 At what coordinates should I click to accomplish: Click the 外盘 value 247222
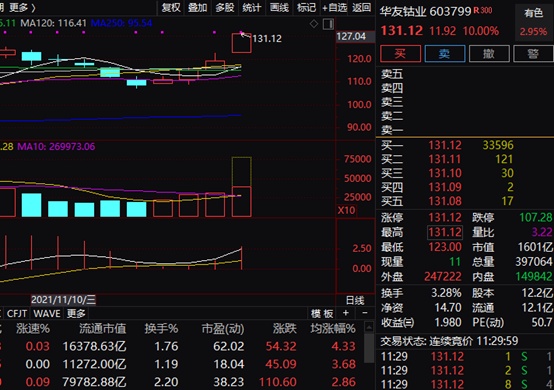point(443,277)
